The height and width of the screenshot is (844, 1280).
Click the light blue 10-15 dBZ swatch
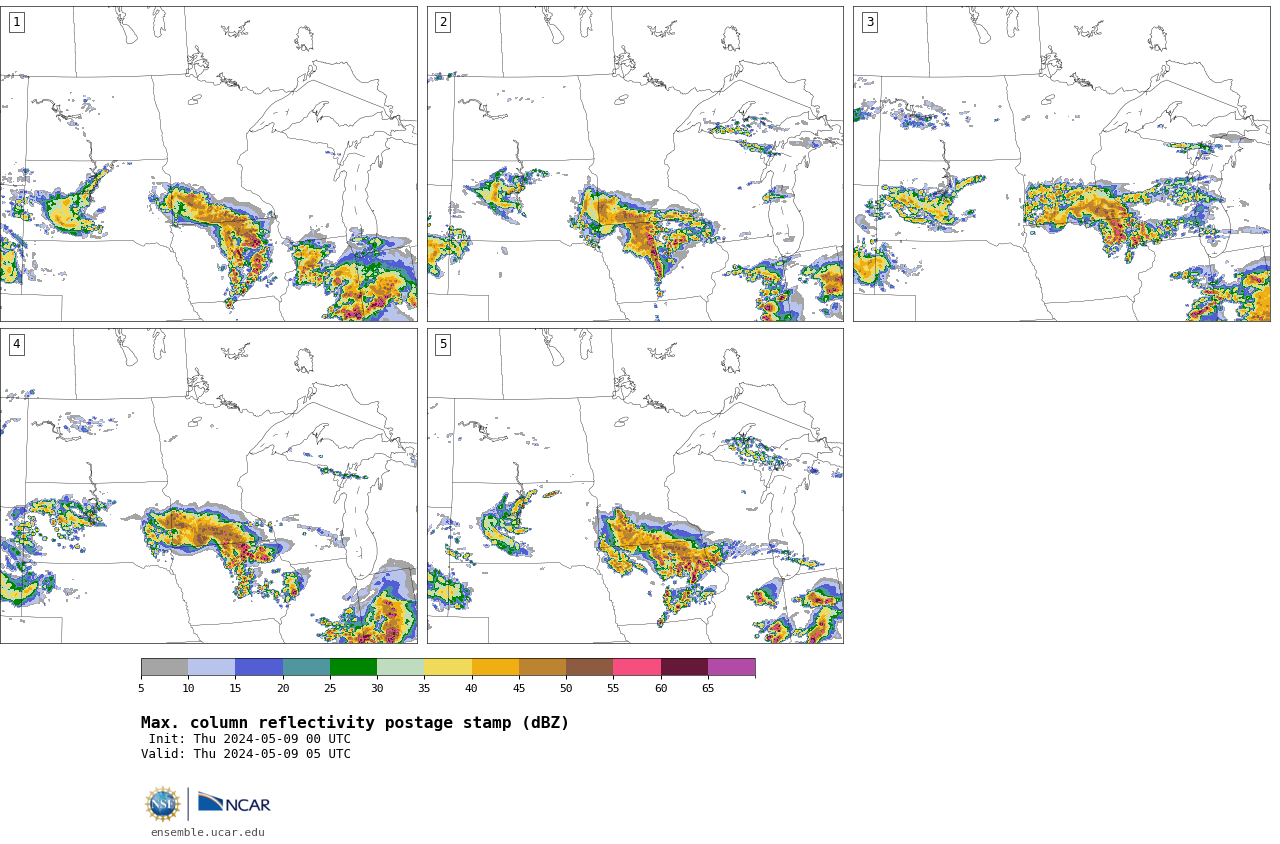(211, 667)
